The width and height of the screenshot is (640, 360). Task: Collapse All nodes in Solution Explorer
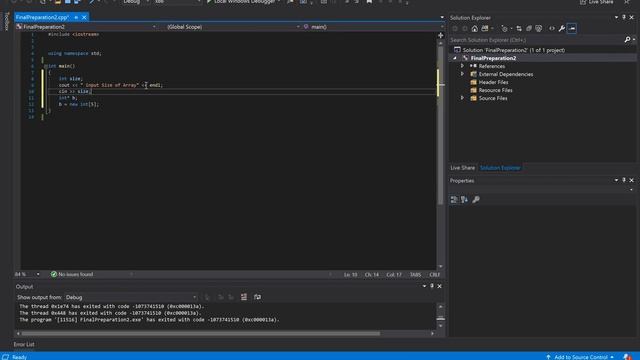[x=529, y=29]
